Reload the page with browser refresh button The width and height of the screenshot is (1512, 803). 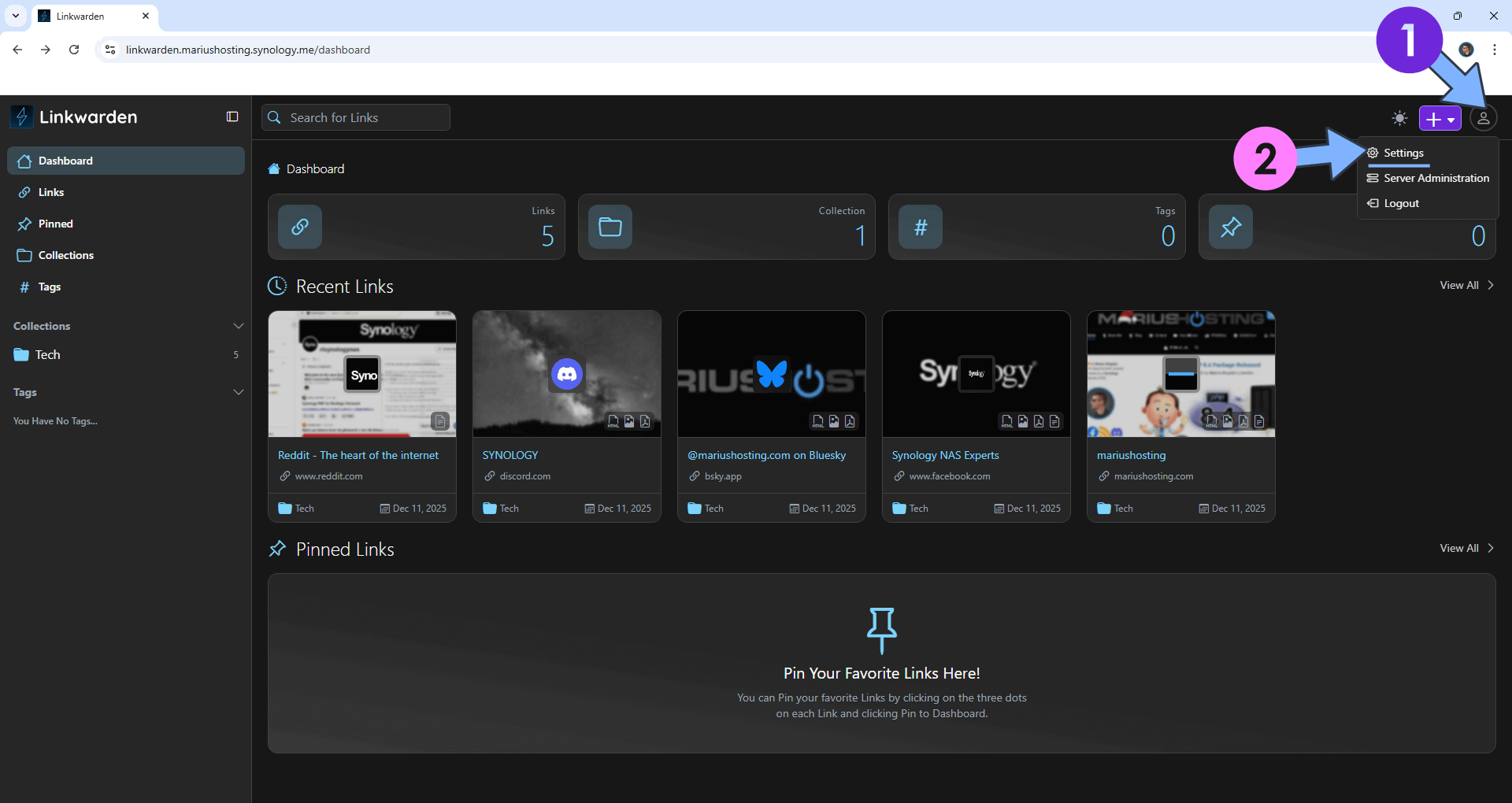coord(74,50)
